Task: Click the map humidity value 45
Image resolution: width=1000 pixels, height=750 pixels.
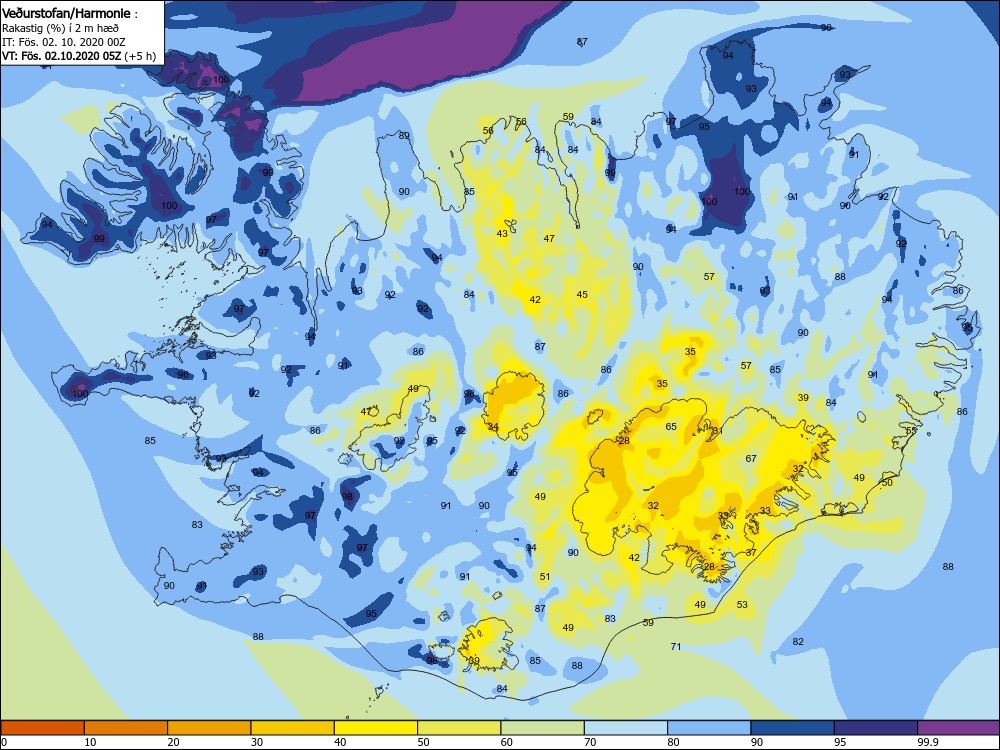Action: pyautogui.click(x=582, y=295)
